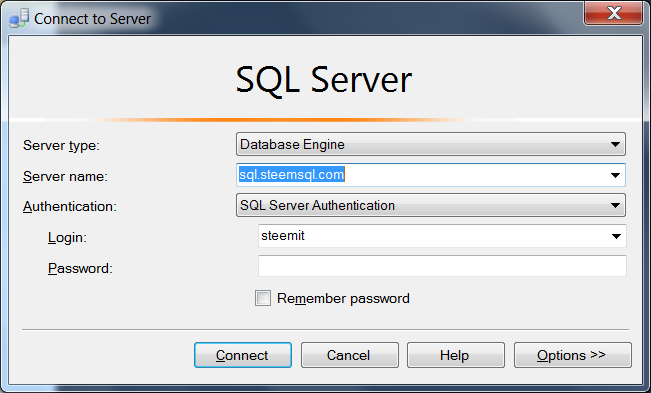Image resolution: width=651 pixels, height=393 pixels.
Task: Close the Connect to Server dialog
Action: [x=613, y=13]
